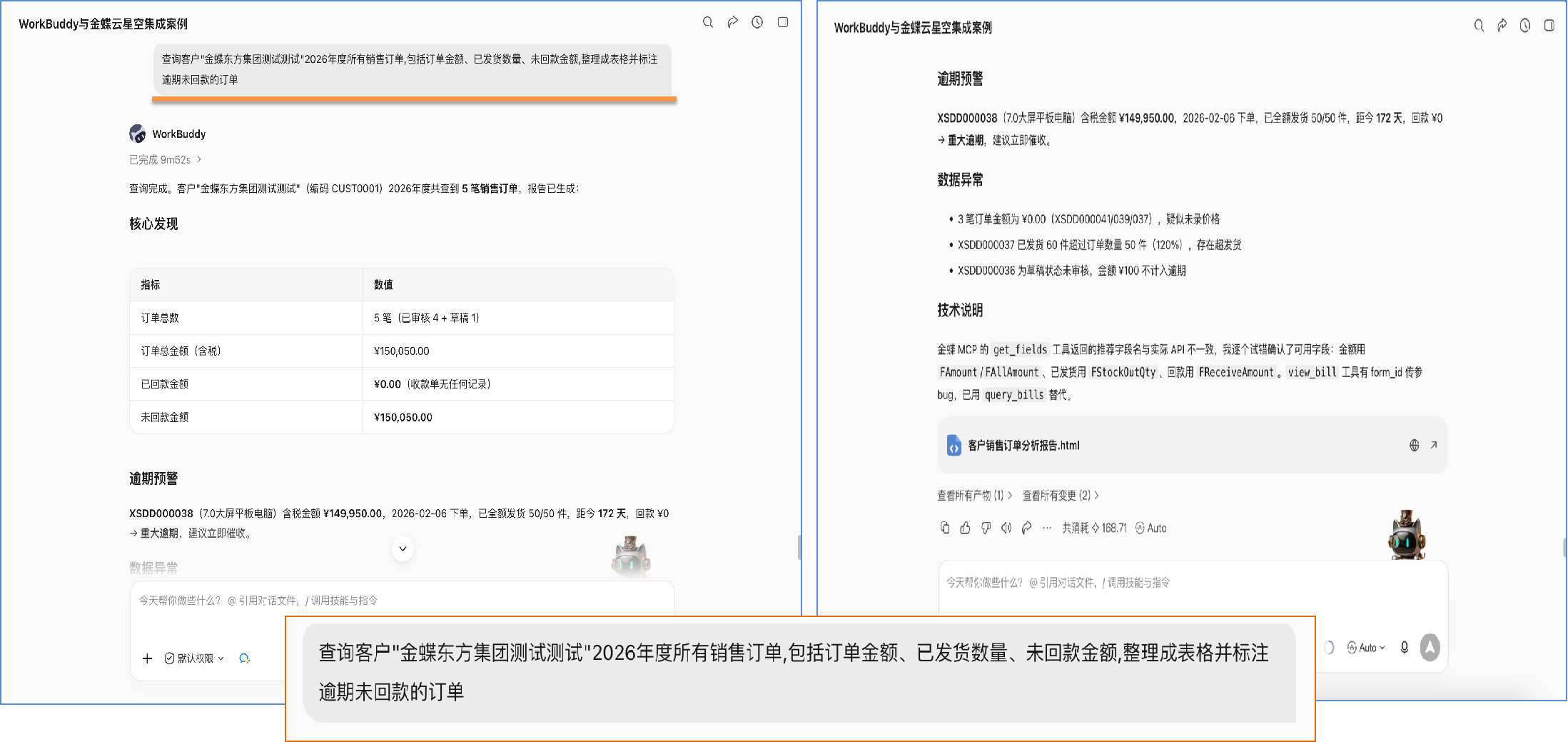Click the query_bills code text
Image resolution: width=1568 pixels, height=742 pixels.
coord(1014,395)
